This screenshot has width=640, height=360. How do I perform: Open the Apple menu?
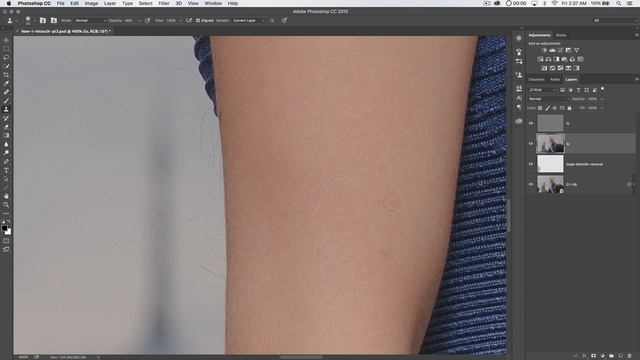[x=9, y=3]
